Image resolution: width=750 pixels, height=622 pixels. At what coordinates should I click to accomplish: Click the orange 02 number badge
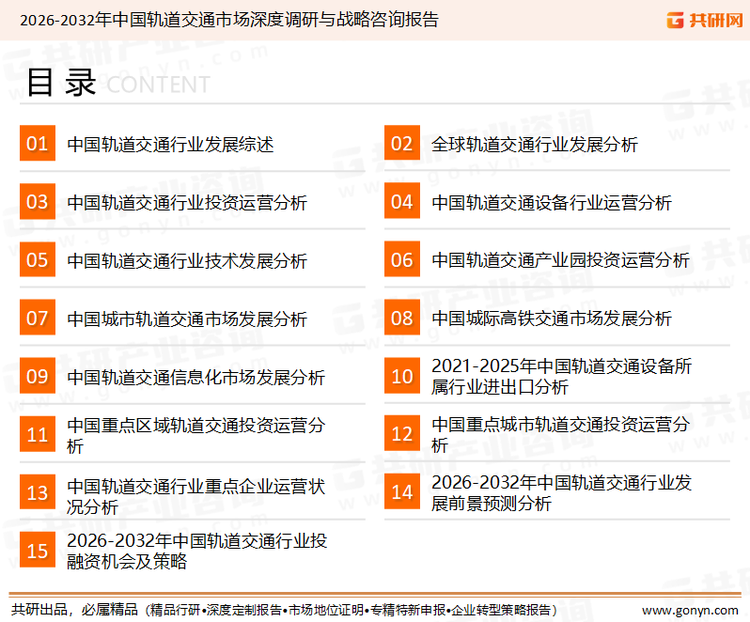(x=402, y=143)
